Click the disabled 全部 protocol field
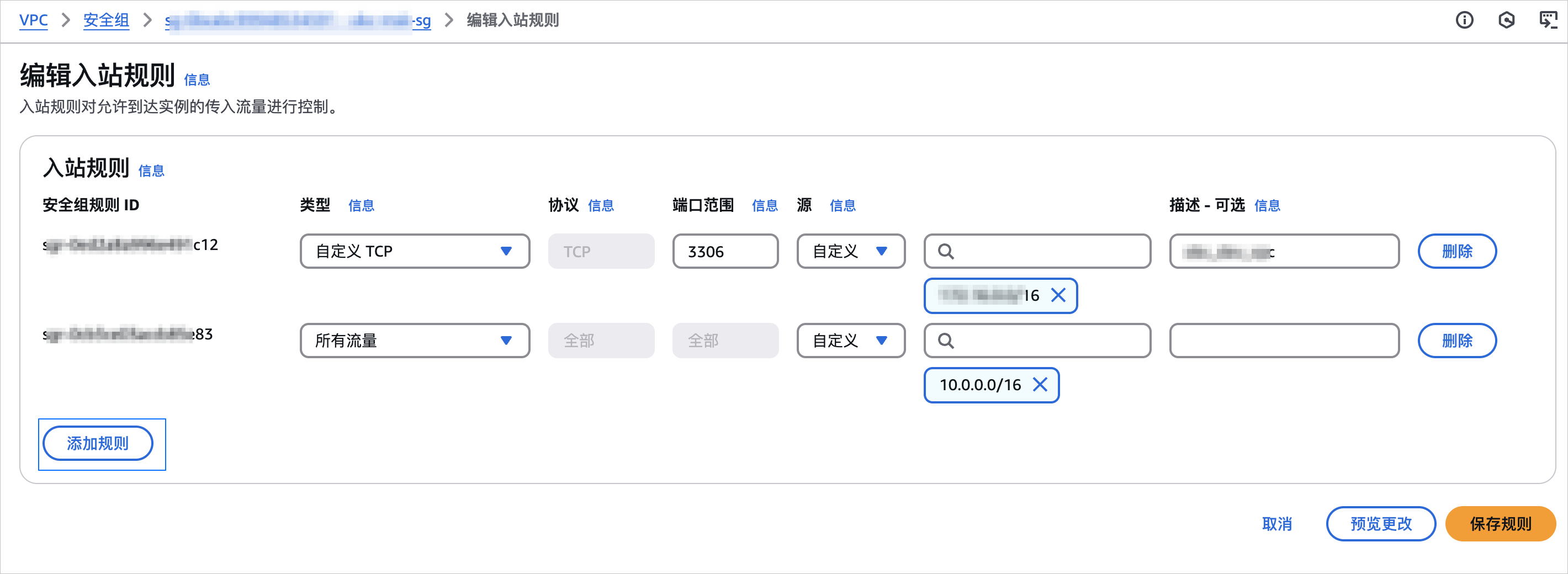The height and width of the screenshot is (574, 1568). tap(601, 341)
